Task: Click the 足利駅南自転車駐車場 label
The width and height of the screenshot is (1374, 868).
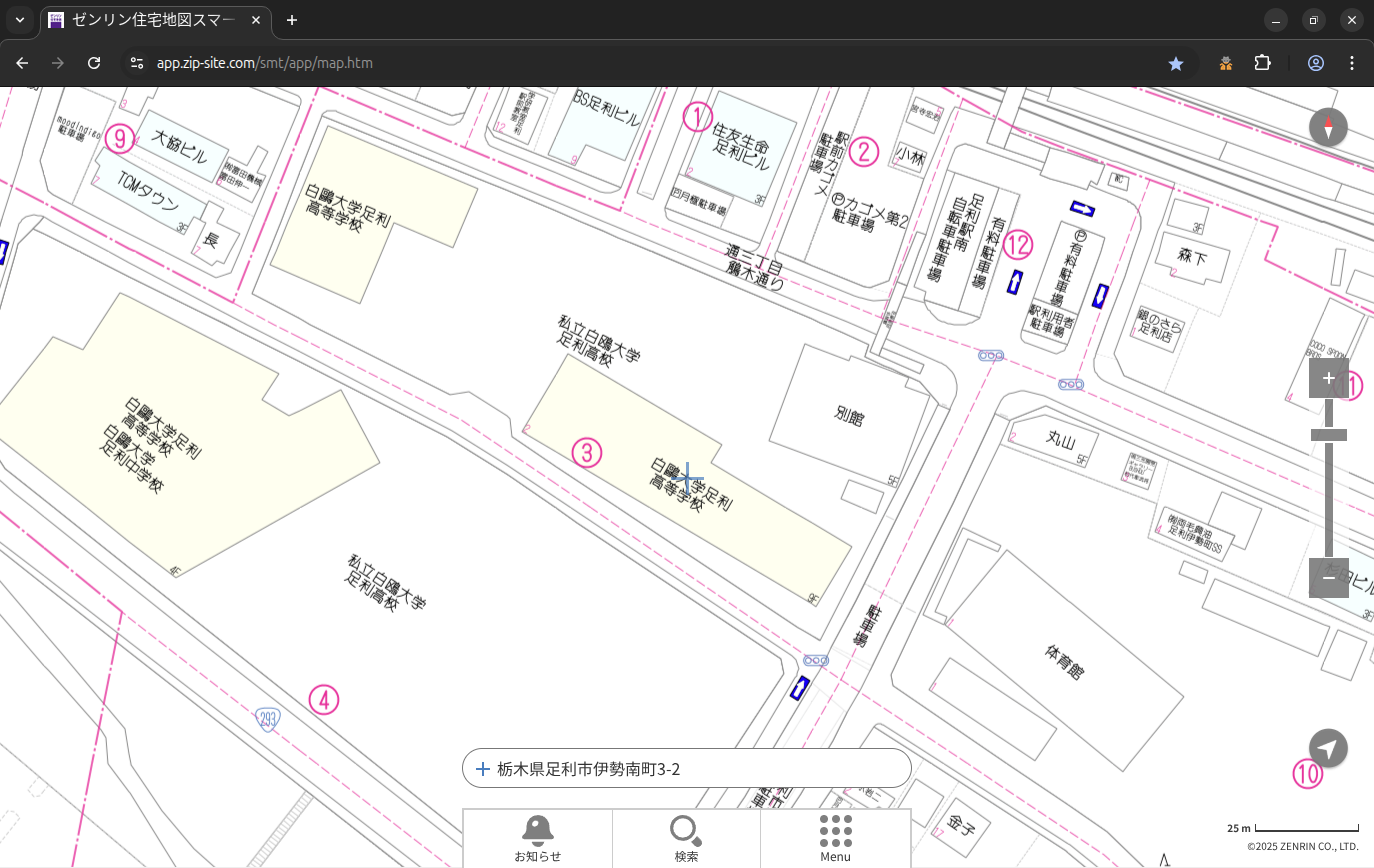Action: pyautogui.click(x=956, y=237)
